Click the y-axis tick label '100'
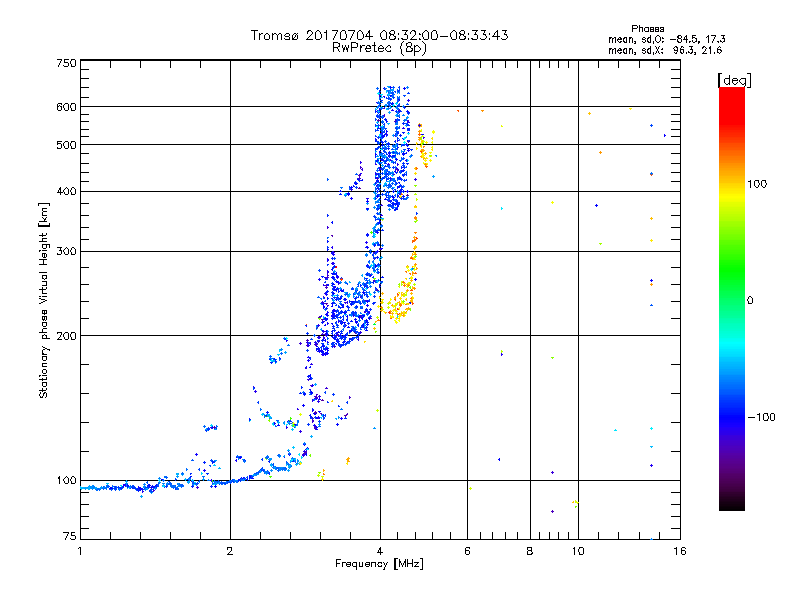The height and width of the screenshot is (600, 800). pos(66,481)
